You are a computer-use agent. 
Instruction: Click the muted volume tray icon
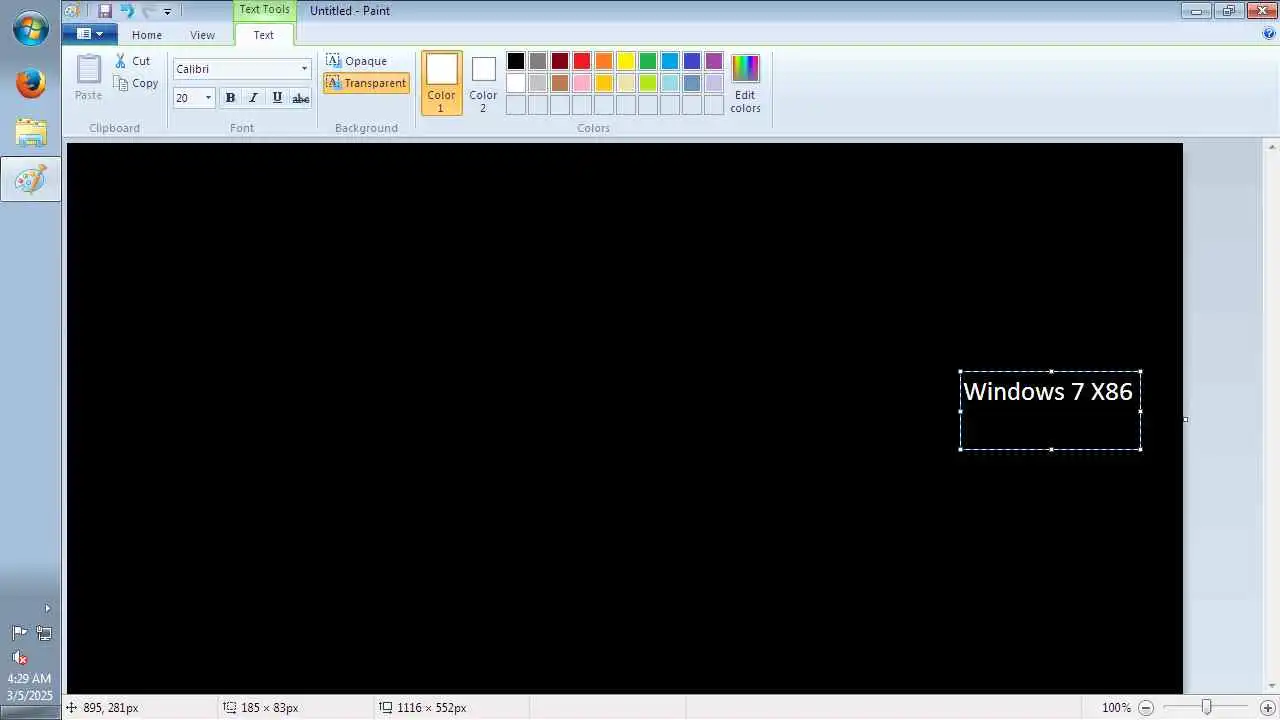click(x=19, y=657)
